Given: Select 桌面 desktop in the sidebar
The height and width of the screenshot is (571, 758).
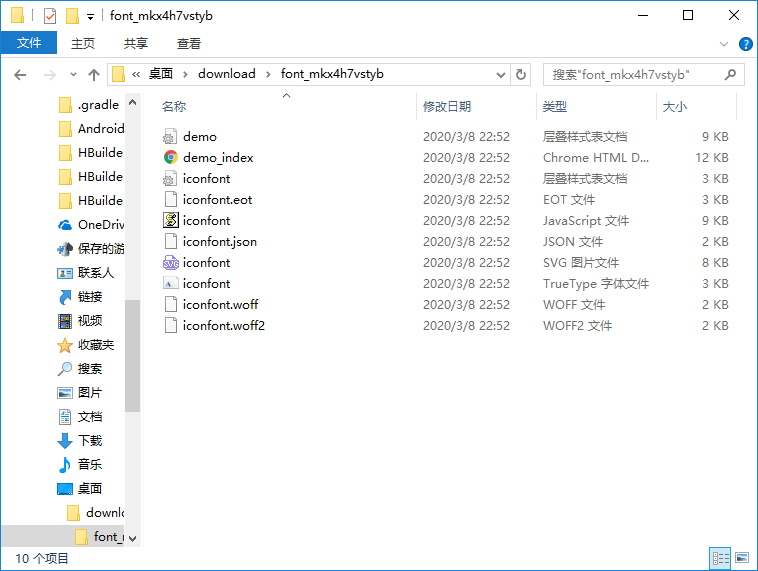Looking at the screenshot, I should tap(80, 488).
